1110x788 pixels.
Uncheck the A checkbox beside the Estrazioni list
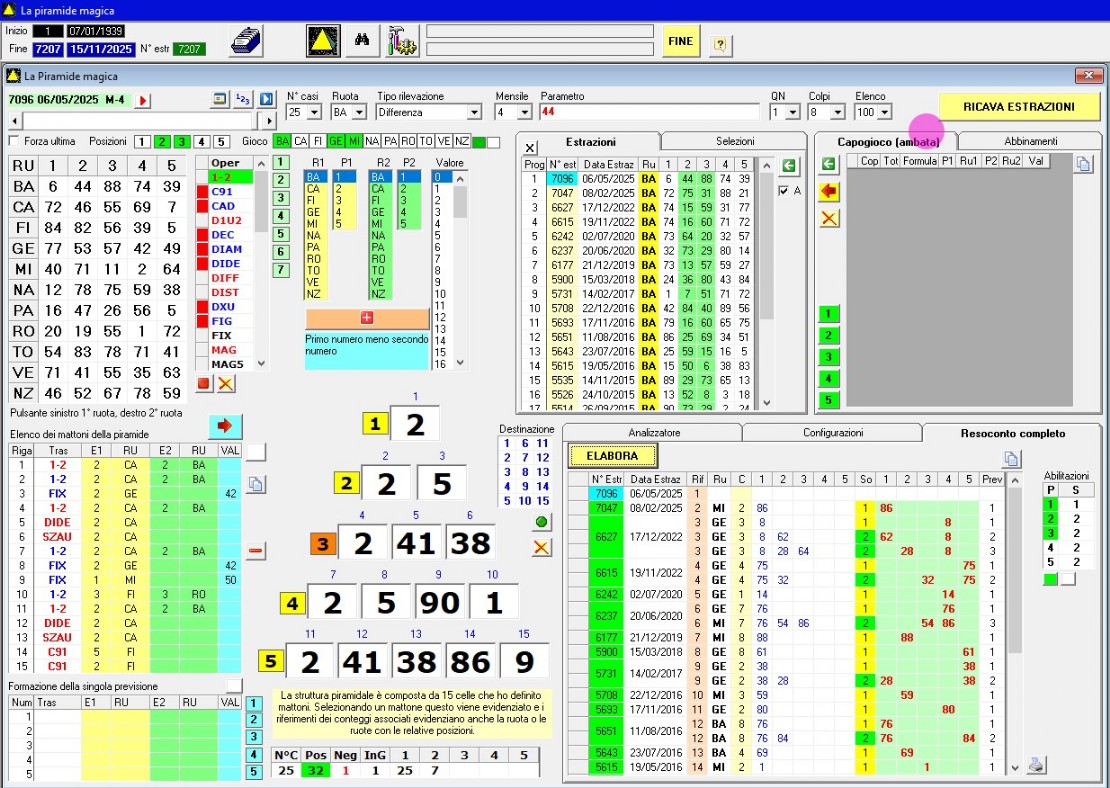pyautogui.click(x=783, y=191)
